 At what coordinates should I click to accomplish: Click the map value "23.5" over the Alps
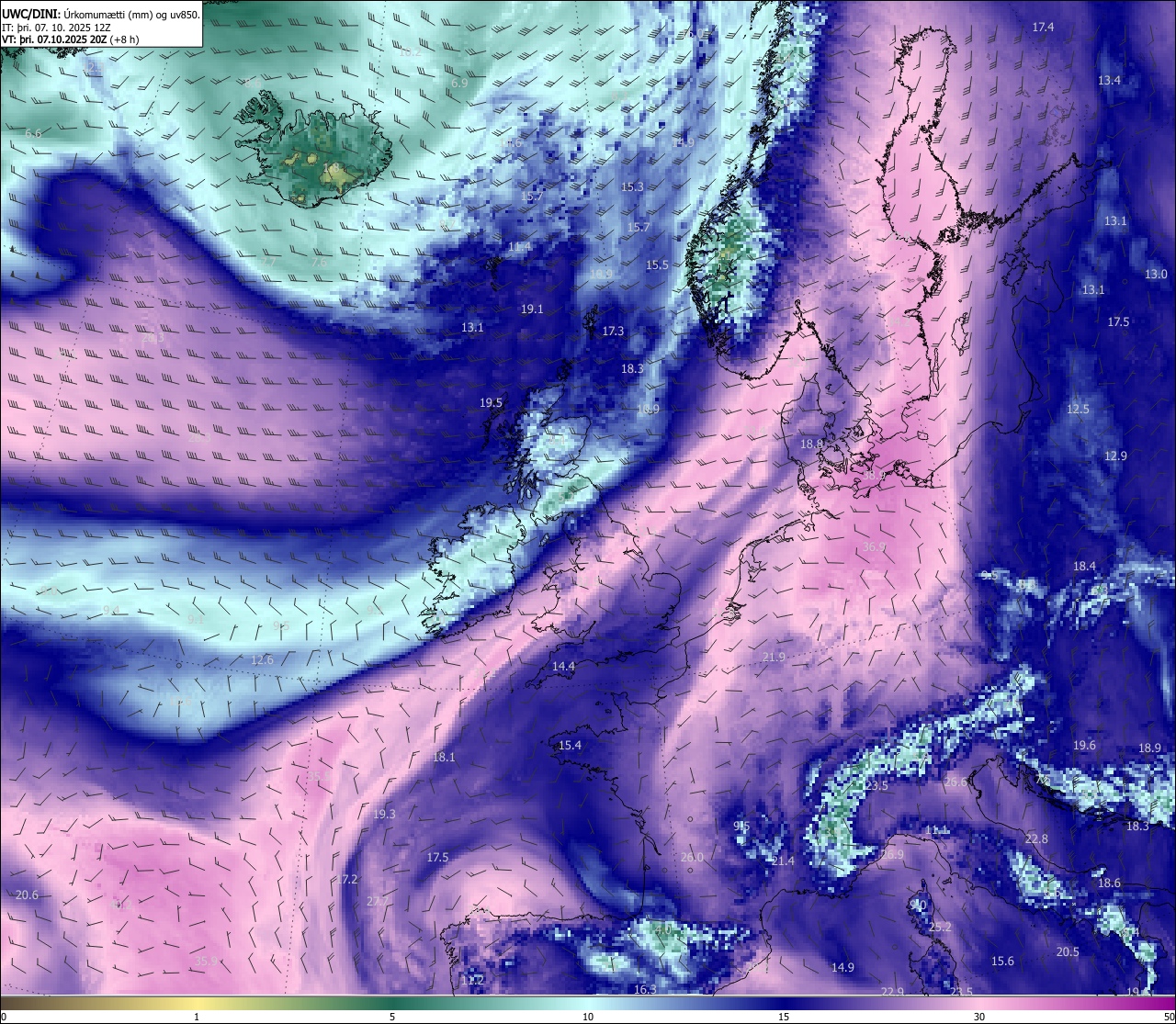point(876,787)
